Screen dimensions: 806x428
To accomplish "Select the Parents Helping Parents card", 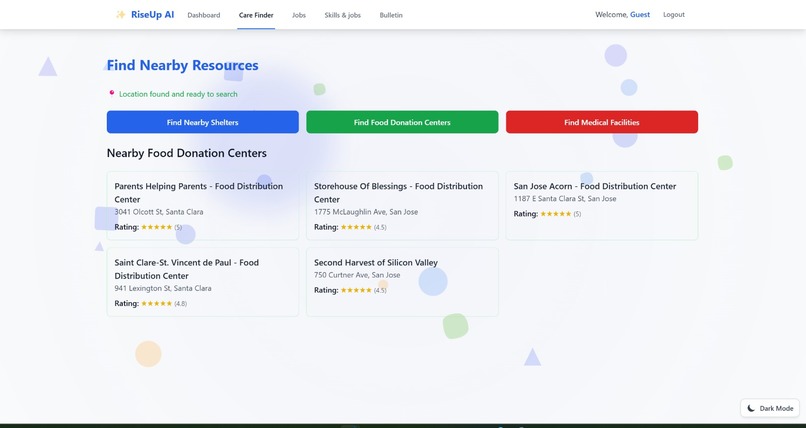I will tap(203, 206).
